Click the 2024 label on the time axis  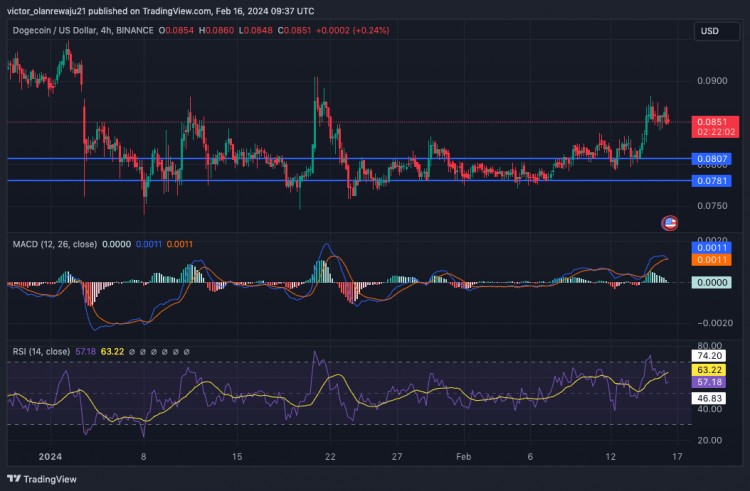pyautogui.click(x=50, y=456)
